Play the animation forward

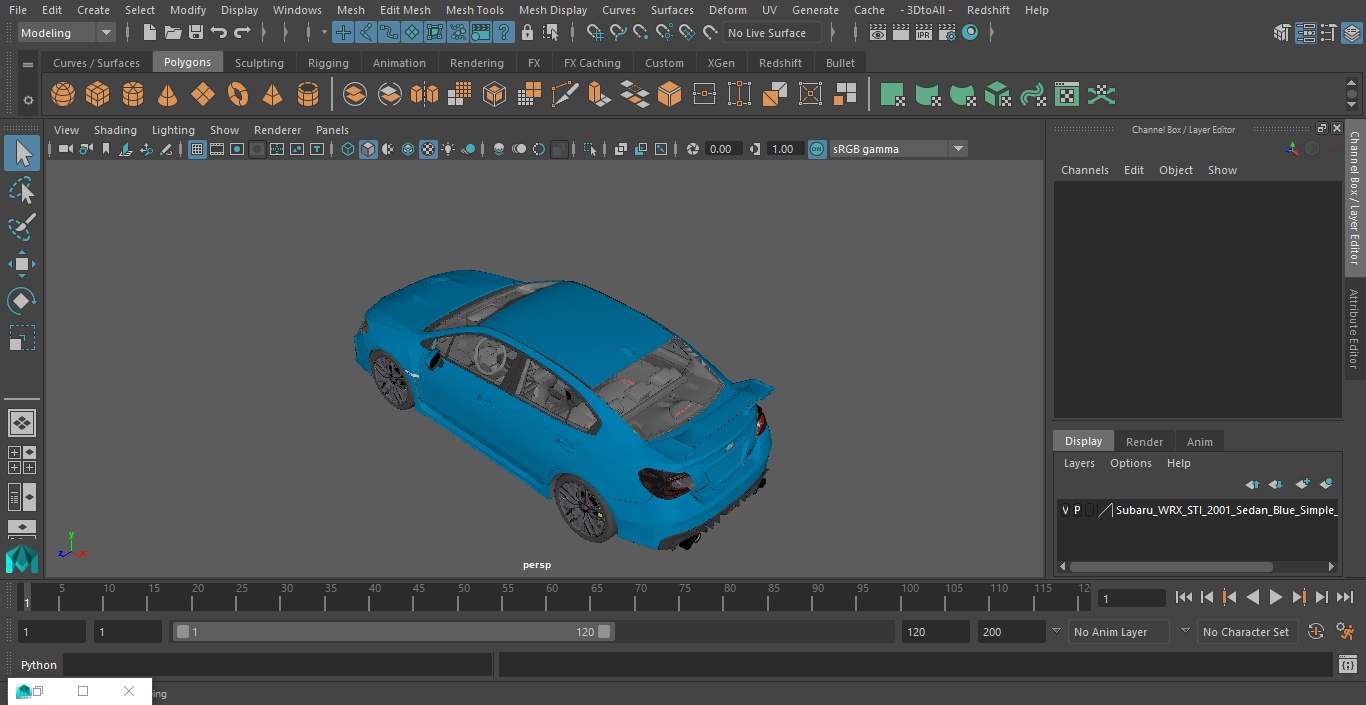click(1276, 597)
